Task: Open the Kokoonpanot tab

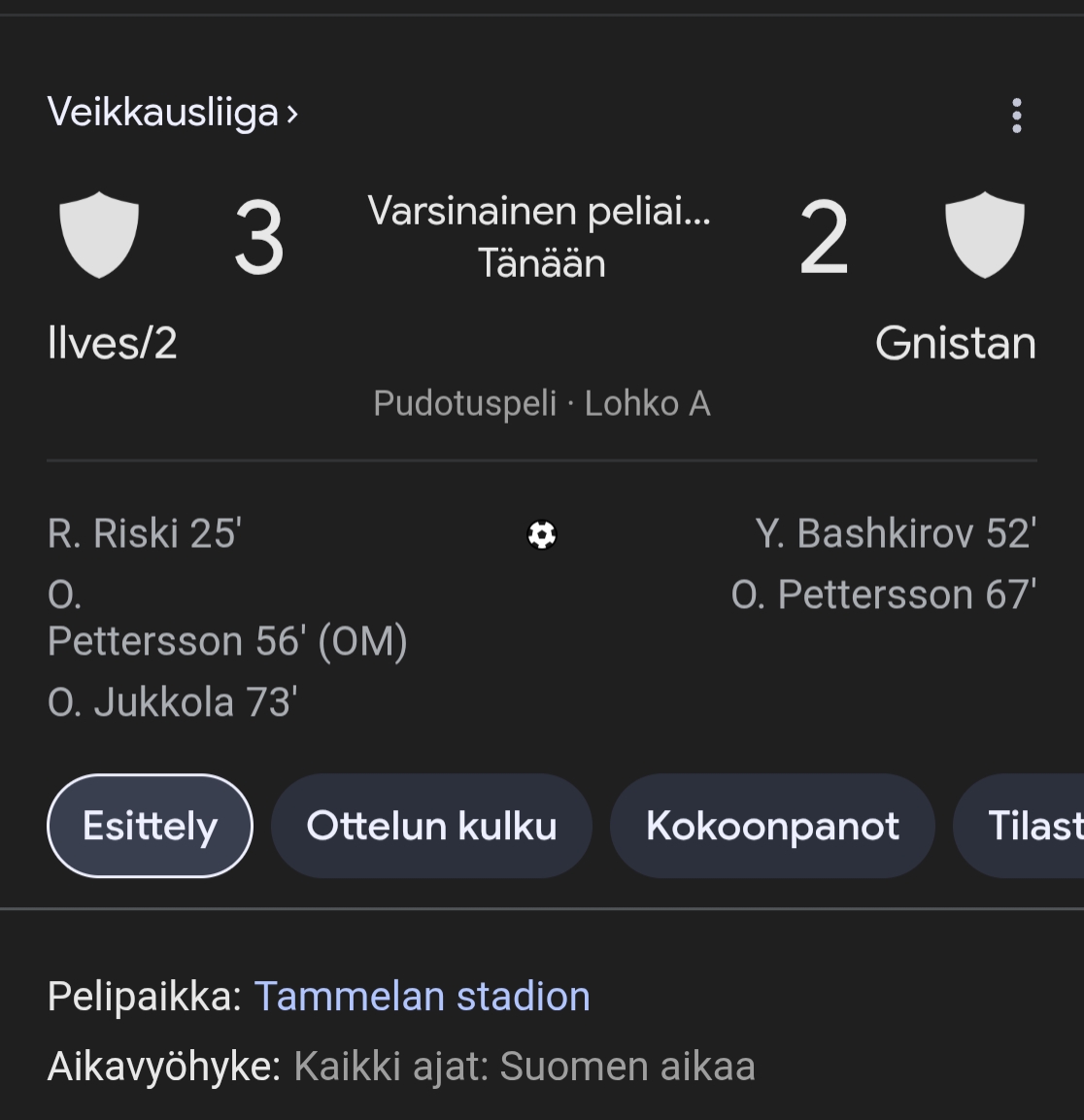Action: click(x=772, y=826)
